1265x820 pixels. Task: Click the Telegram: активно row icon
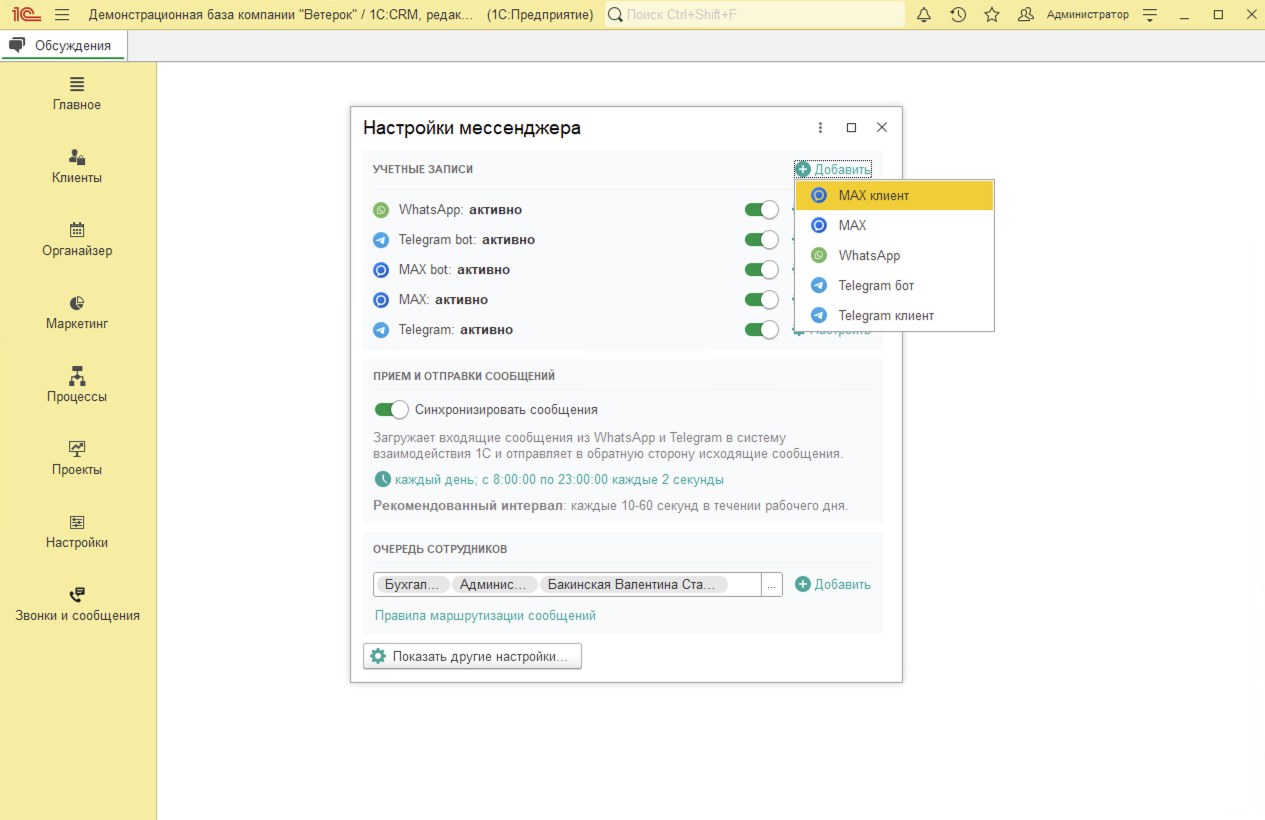pyautogui.click(x=381, y=330)
